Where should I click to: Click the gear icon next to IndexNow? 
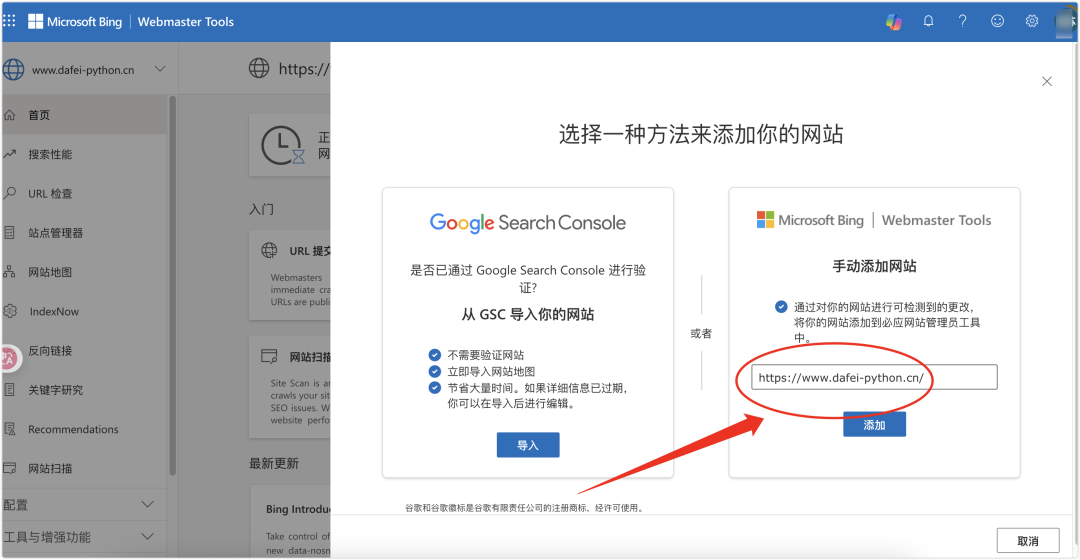click(x=10, y=311)
